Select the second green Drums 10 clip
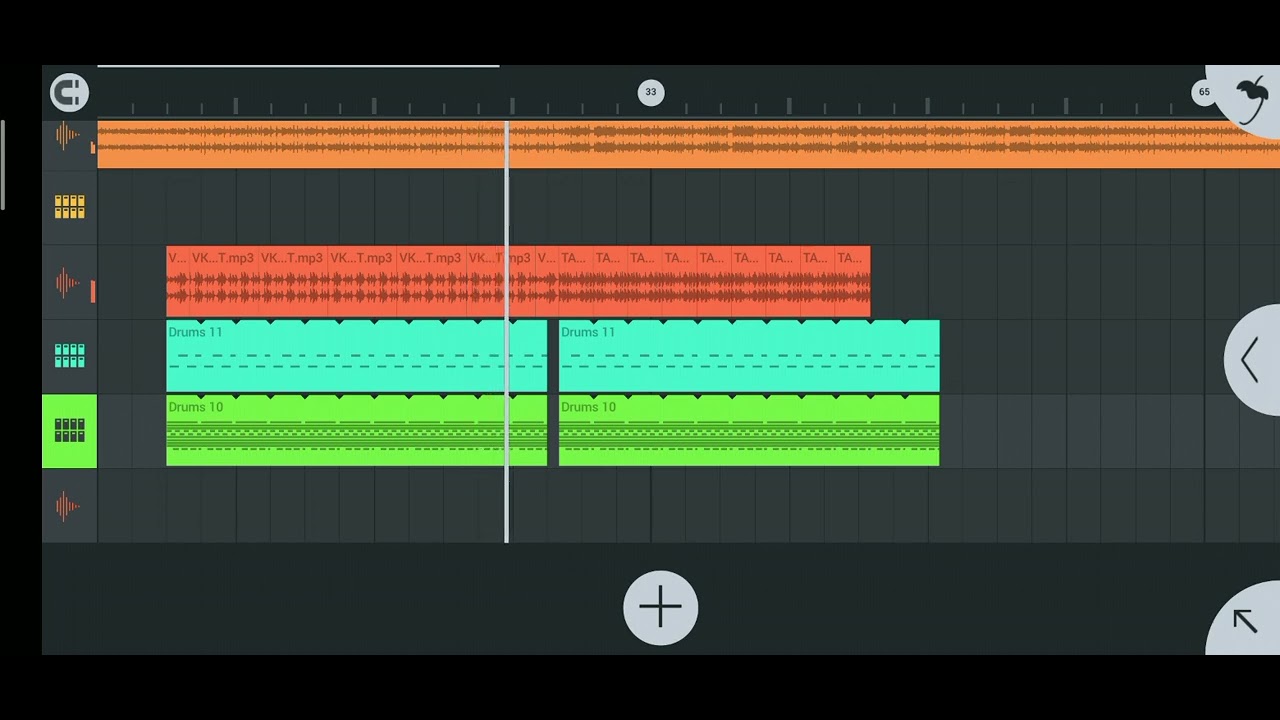 click(x=749, y=431)
